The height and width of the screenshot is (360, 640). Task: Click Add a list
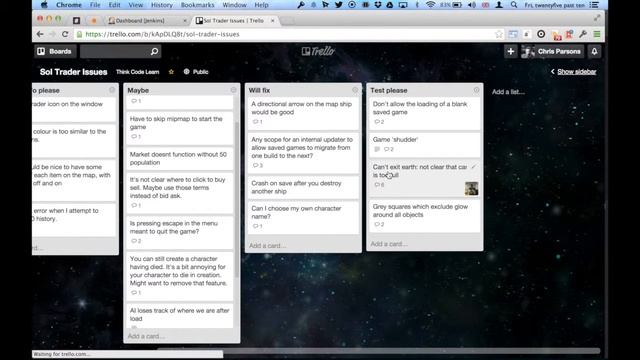click(x=508, y=92)
